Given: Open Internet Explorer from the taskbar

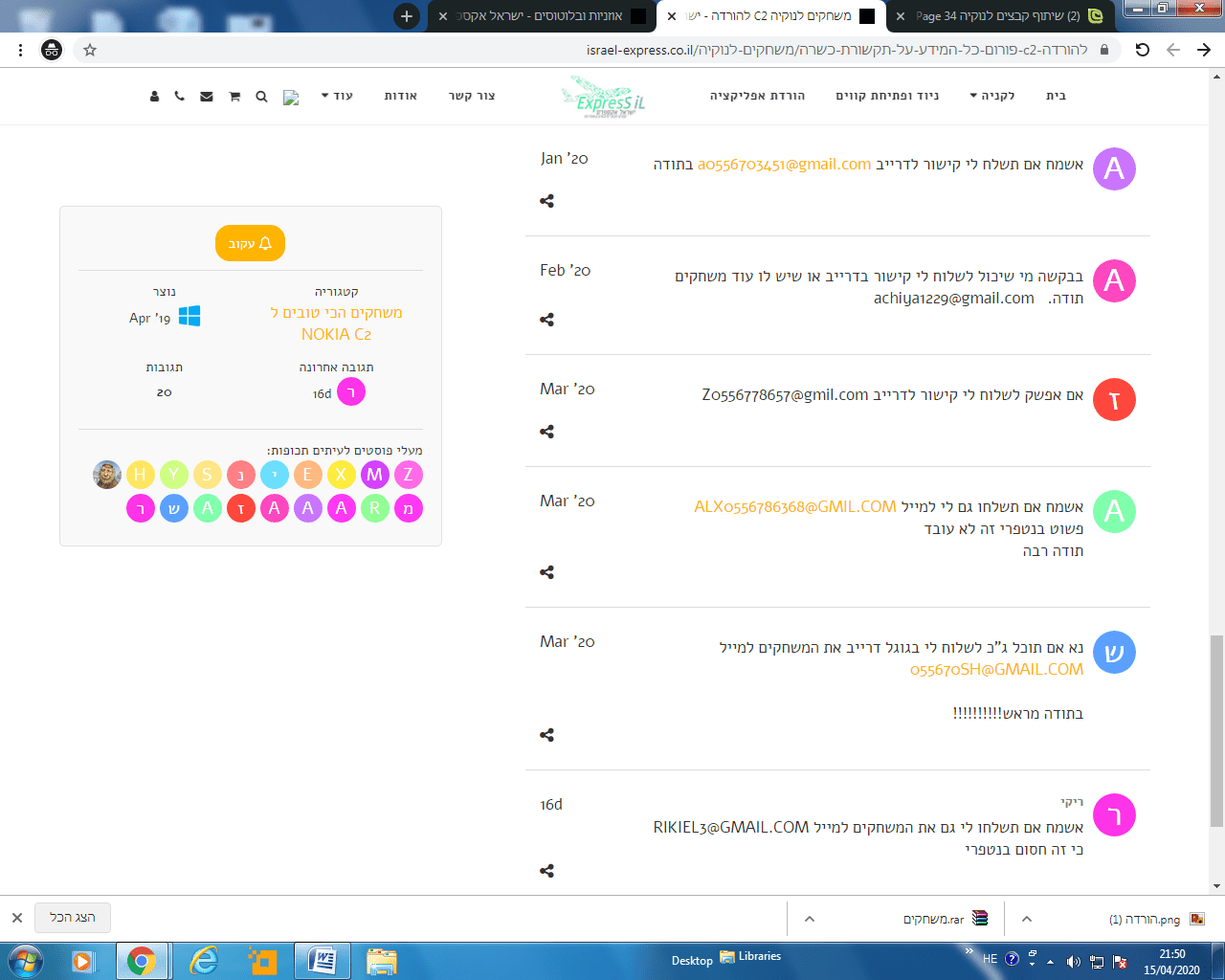Looking at the screenshot, I should [x=203, y=961].
